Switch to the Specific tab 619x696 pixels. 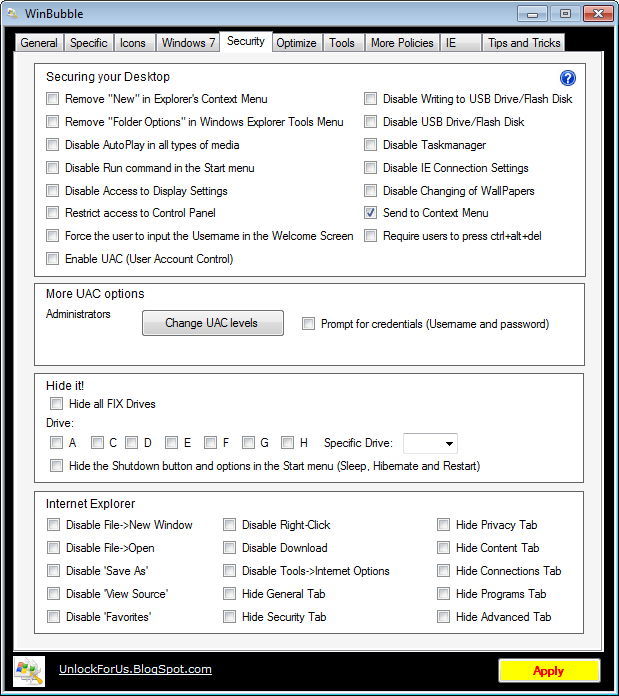tap(89, 43)
